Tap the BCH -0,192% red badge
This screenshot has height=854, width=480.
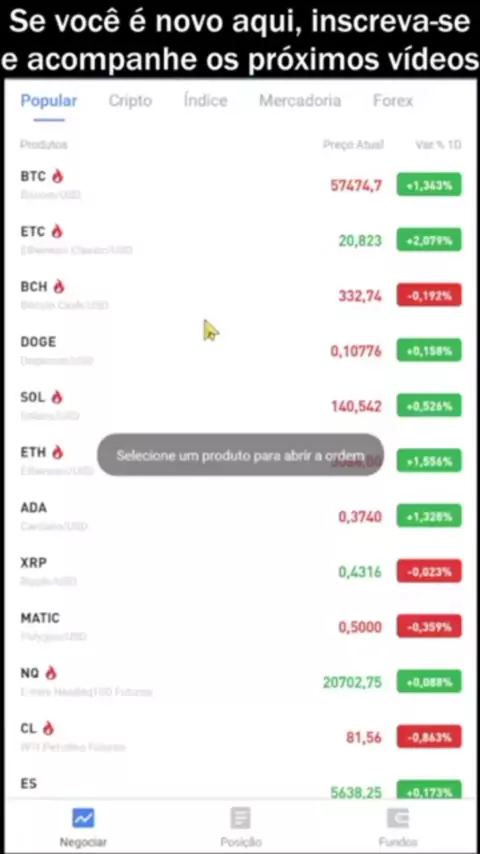429,295
